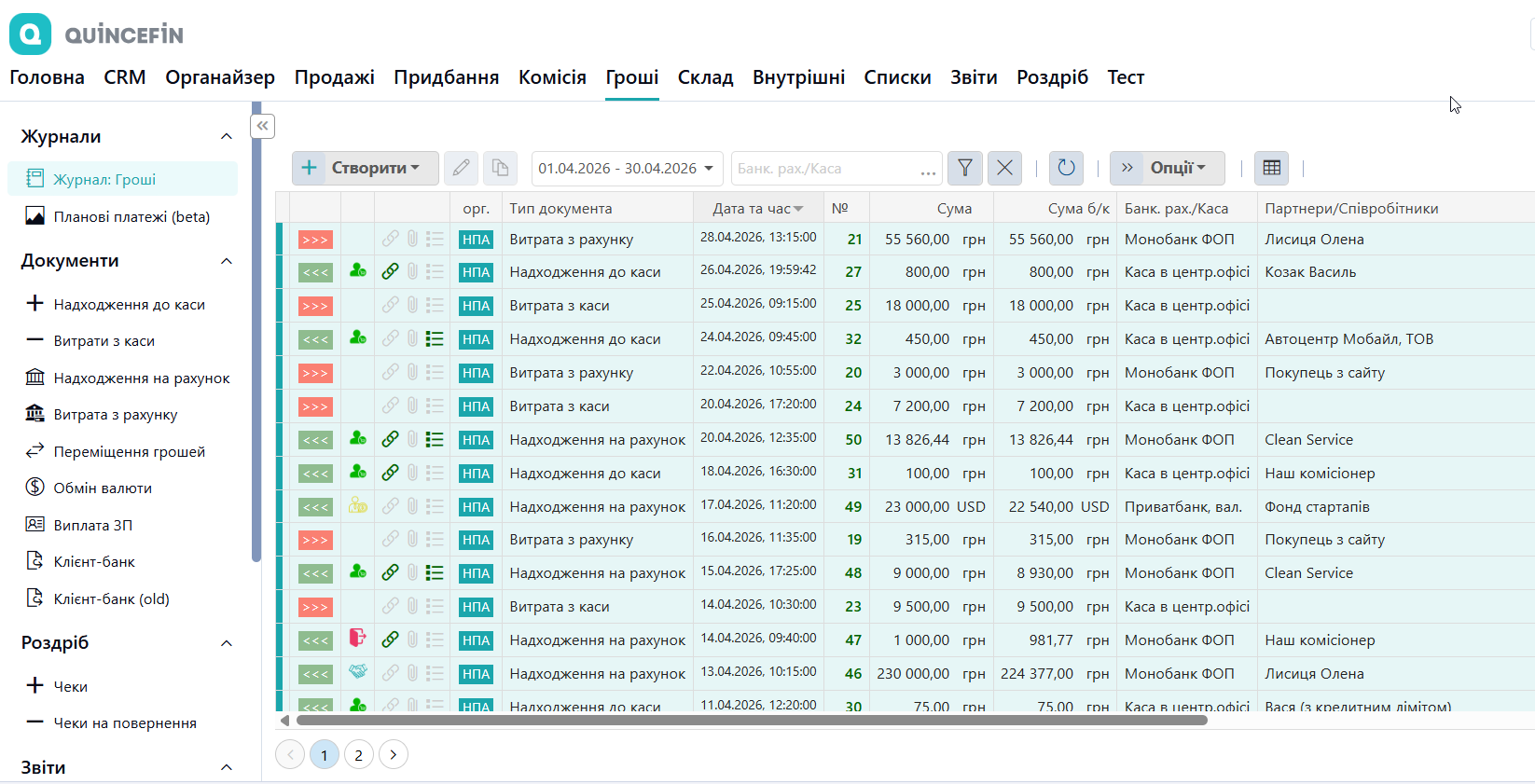This screenshot has height=784, width=1535.
Task: Open the CRM menu
Action: 125,77
